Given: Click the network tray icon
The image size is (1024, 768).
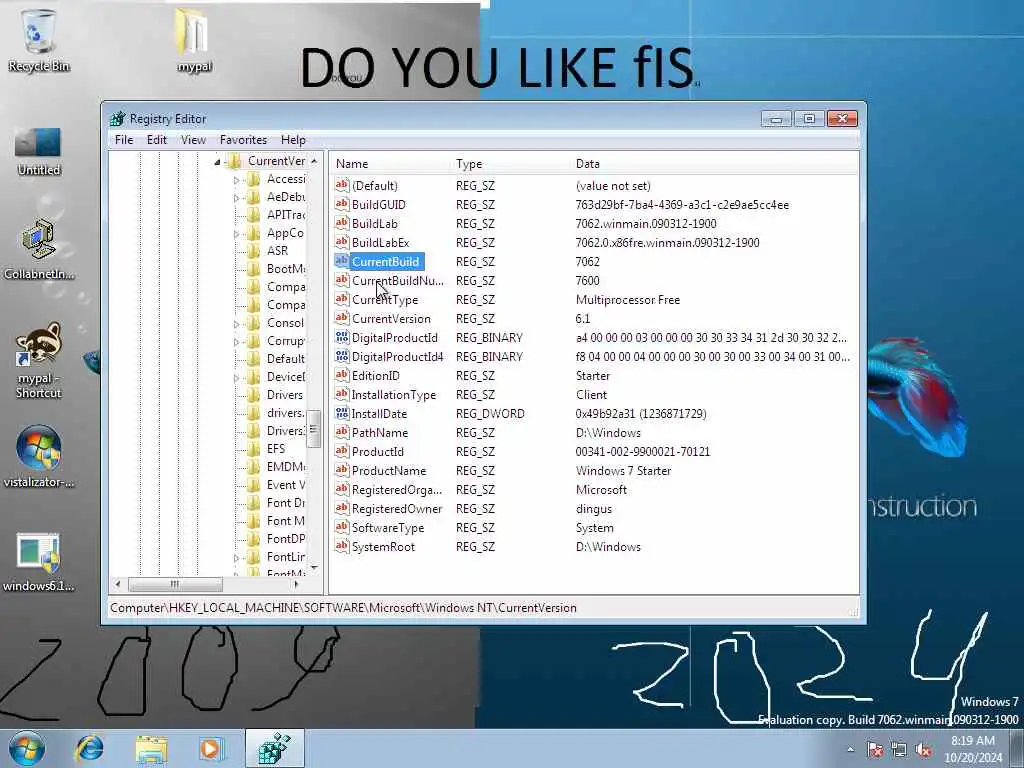Looking at the screenshot, I should [899, 750].
